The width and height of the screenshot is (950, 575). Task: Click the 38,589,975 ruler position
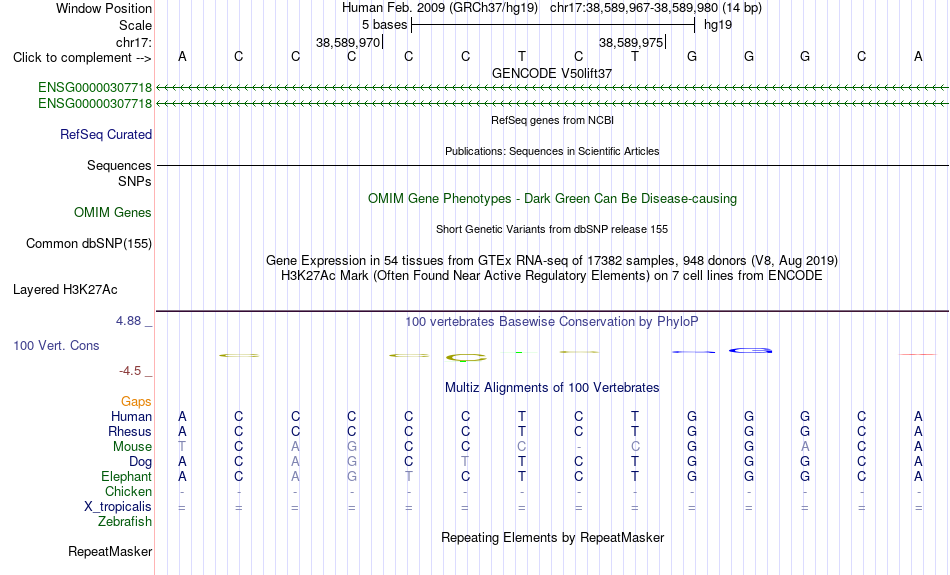click(x=631, y=42)
